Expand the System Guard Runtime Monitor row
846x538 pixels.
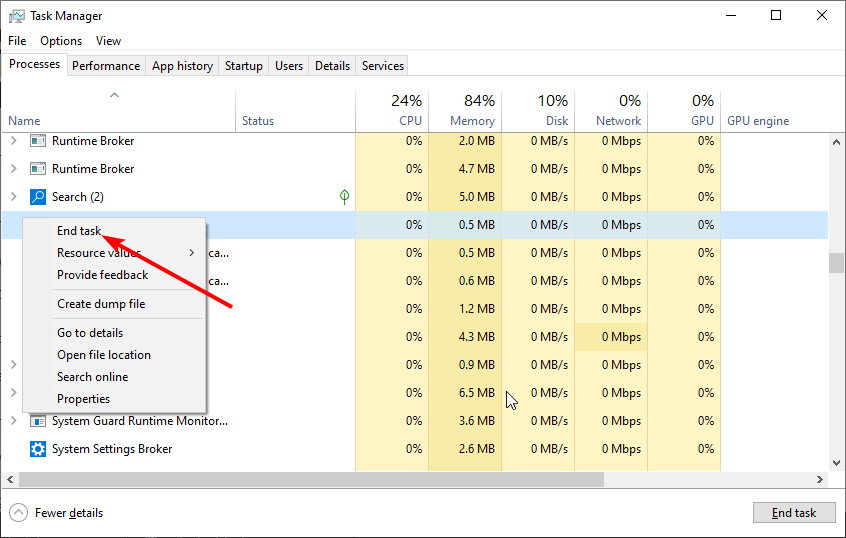click(x=14, y=421)
